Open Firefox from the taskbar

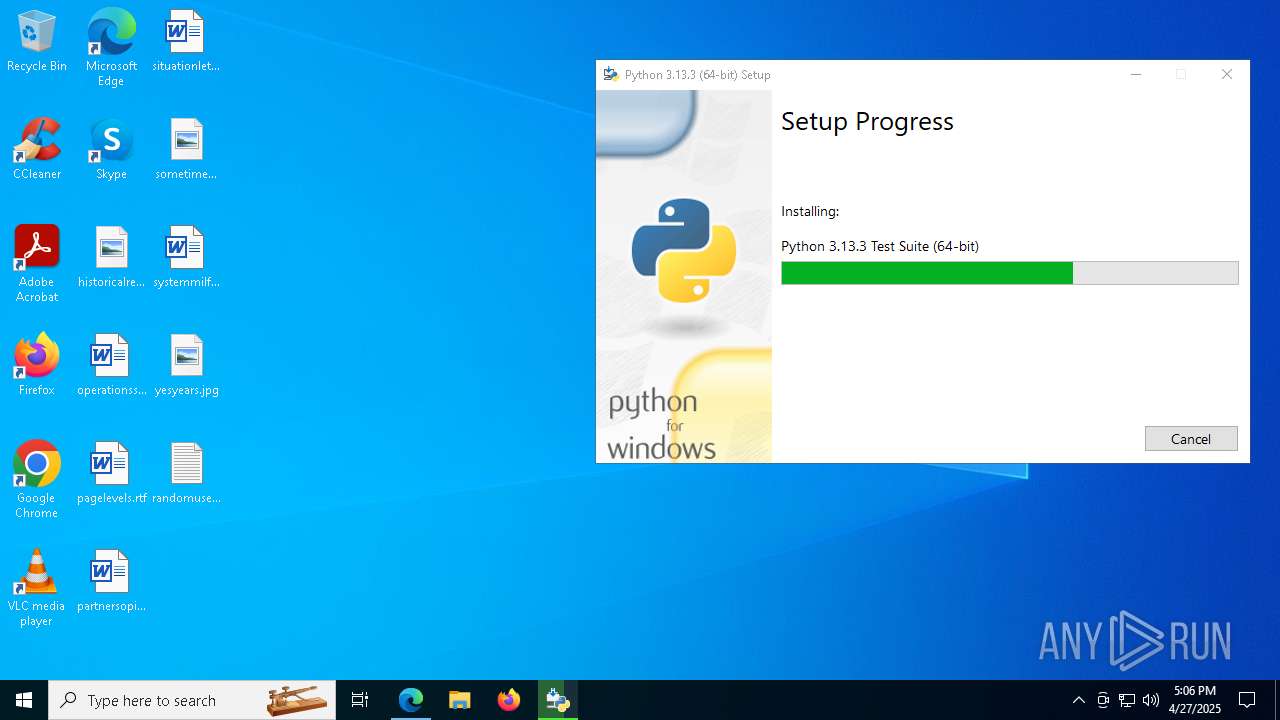[508, 700]
